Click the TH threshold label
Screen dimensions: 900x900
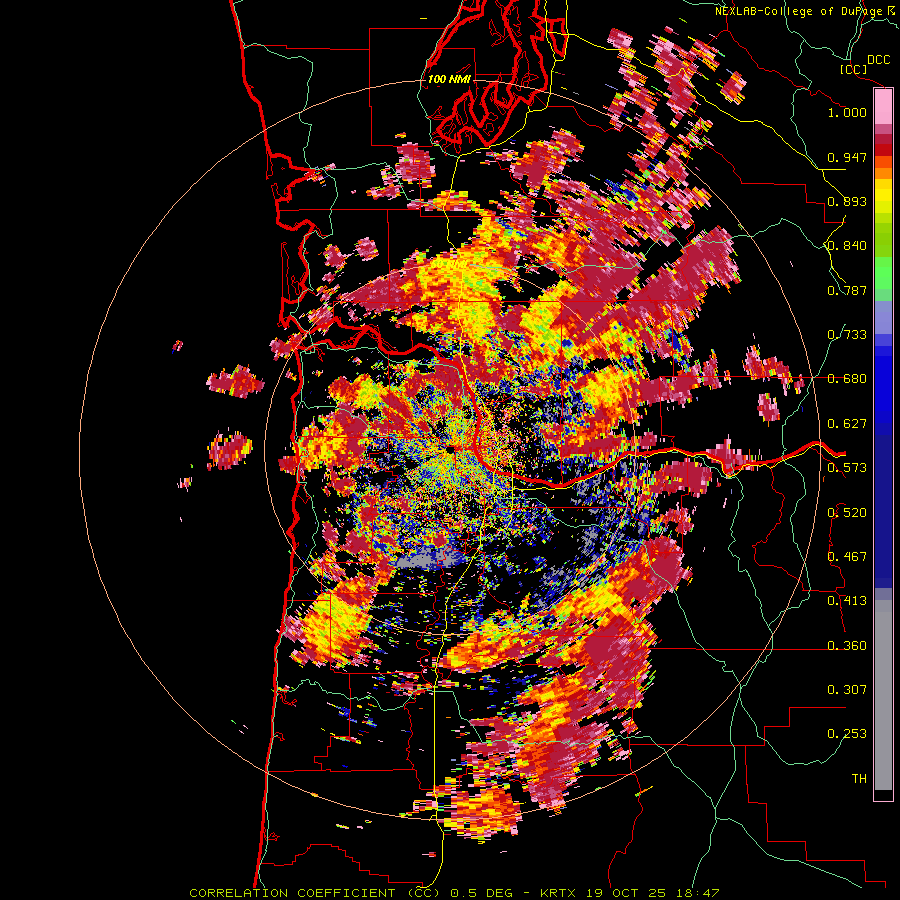(x=859, y=778)
